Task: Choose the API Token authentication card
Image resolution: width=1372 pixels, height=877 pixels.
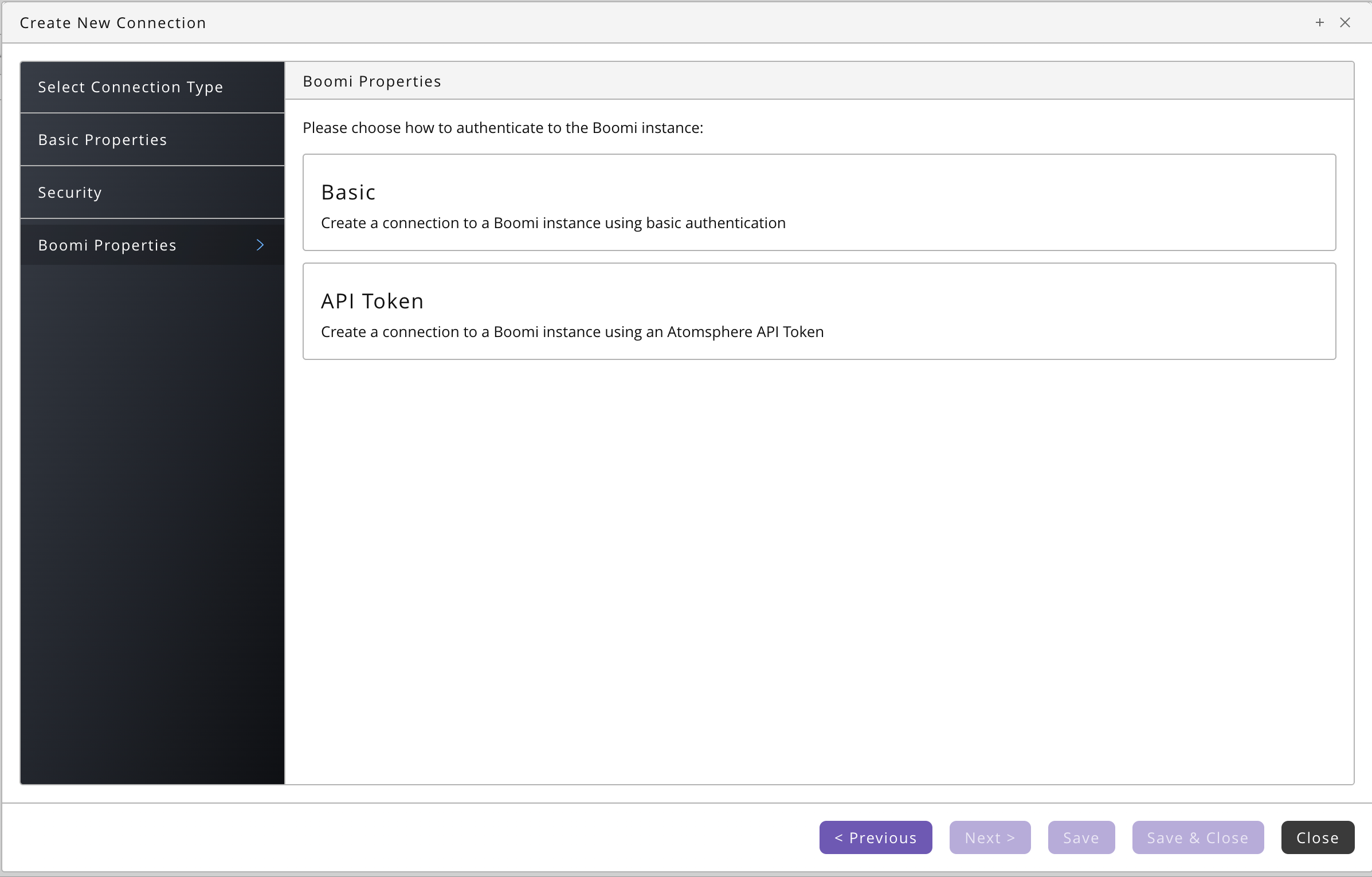Action: pos(819,311)
